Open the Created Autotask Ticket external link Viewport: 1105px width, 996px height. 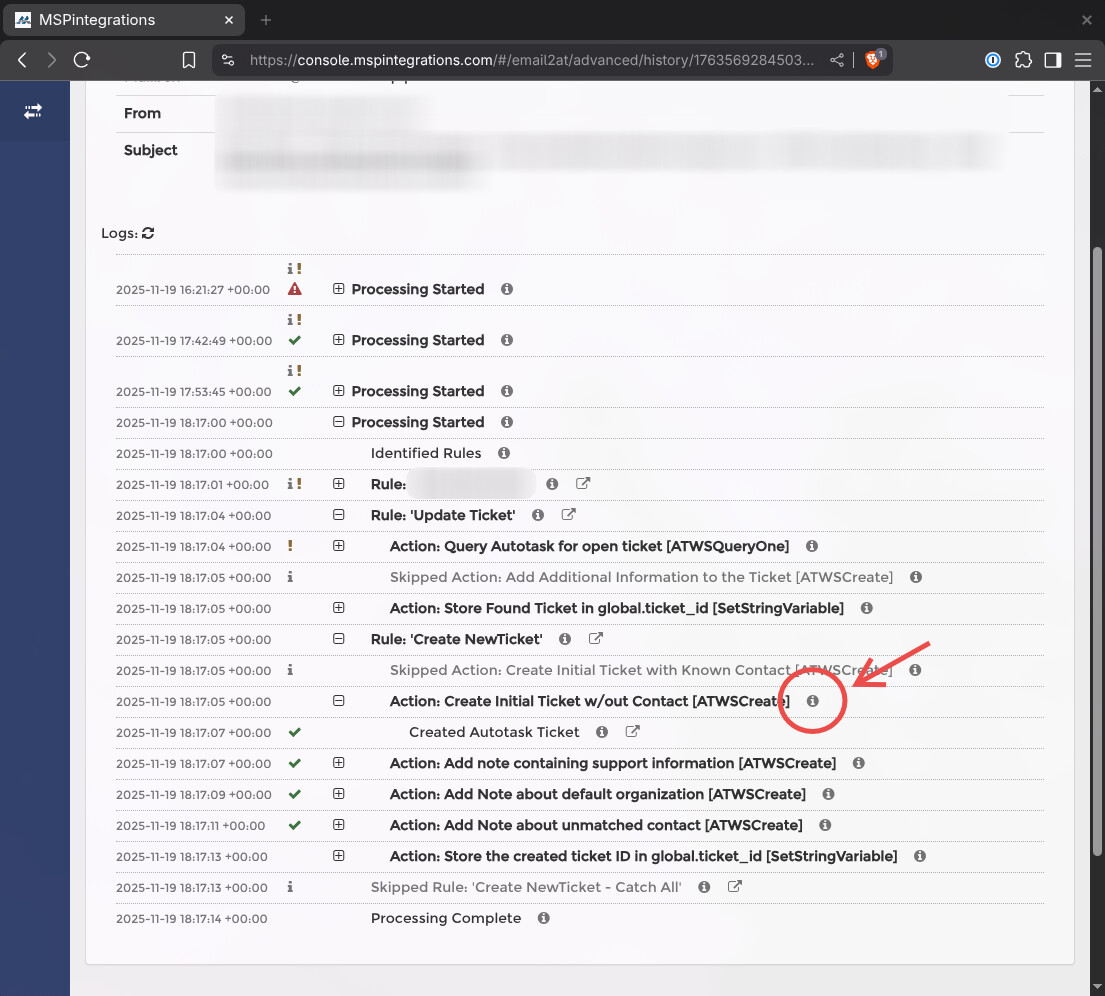click(632, 732)
